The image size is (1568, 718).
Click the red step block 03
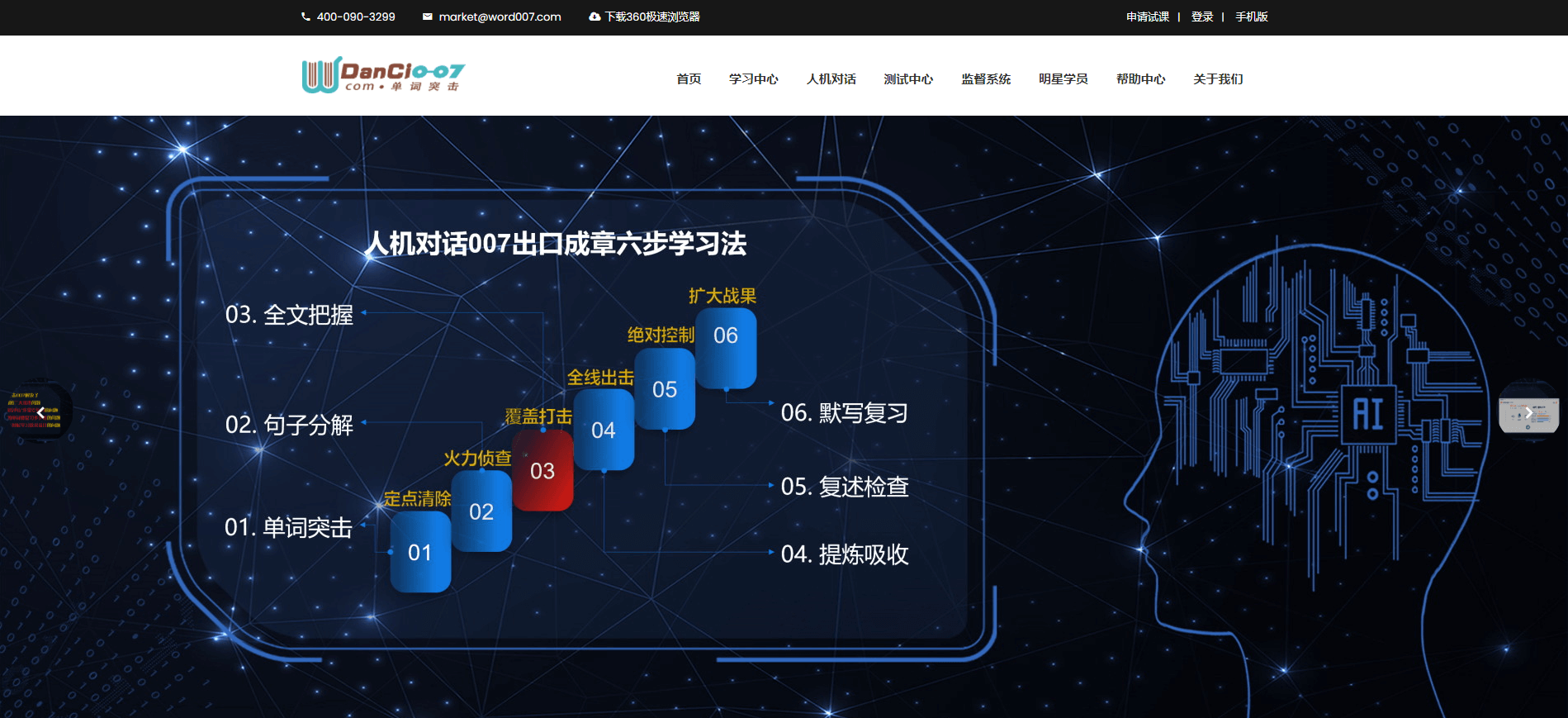coord(542,470)
